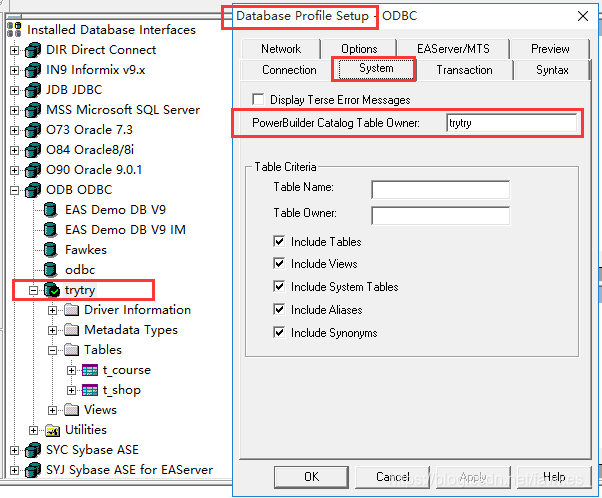The image size is (602, 498).
Task: Toggle Include System Tables checkbox
Action: coord(279,287)
